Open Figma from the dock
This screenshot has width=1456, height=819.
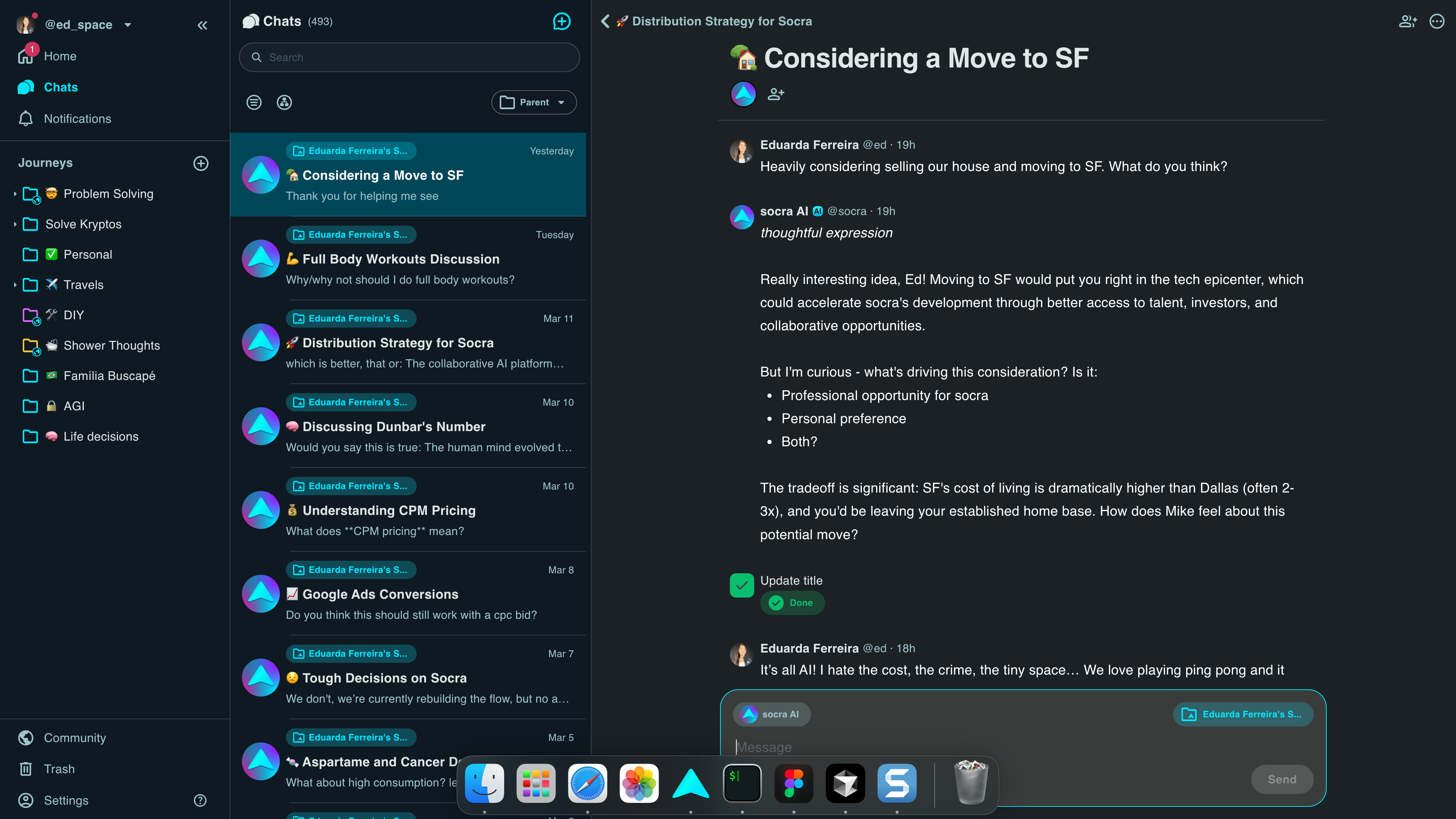coord(794,783)
